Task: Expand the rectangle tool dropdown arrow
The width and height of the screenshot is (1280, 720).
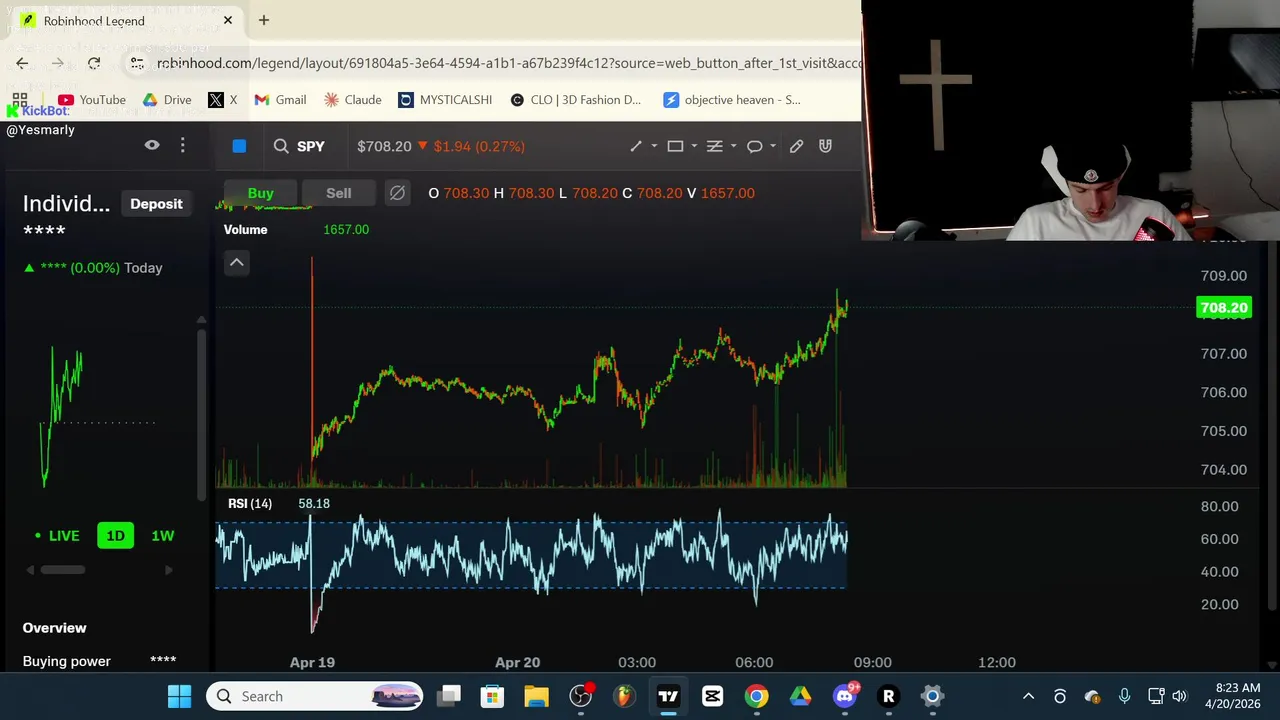Action: pyautogui.click(x=694, y=146)
